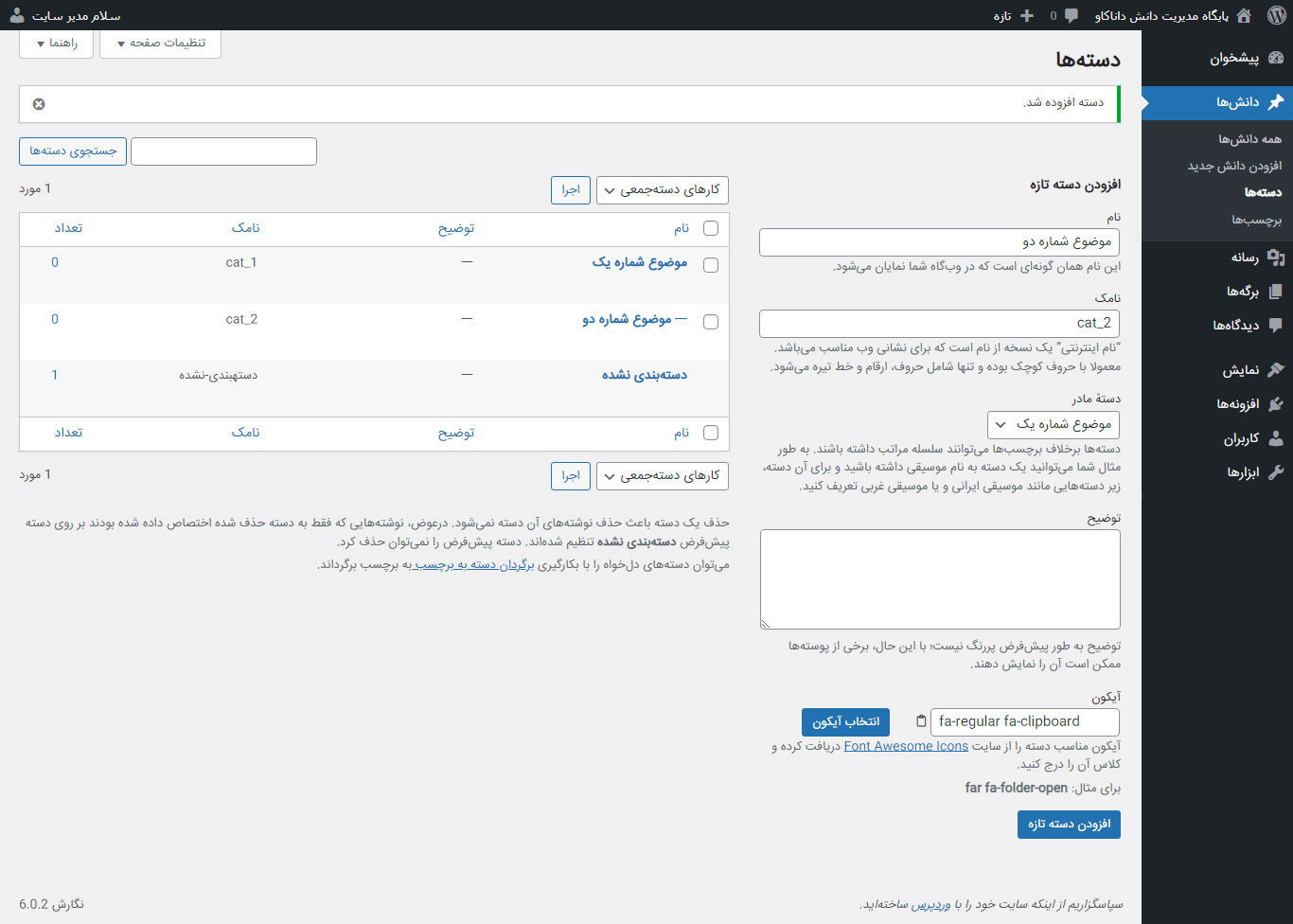Select دسته‌ها submenu item
The image size is (1293, 924).
pyautogui.click(x=1263, y=192)
